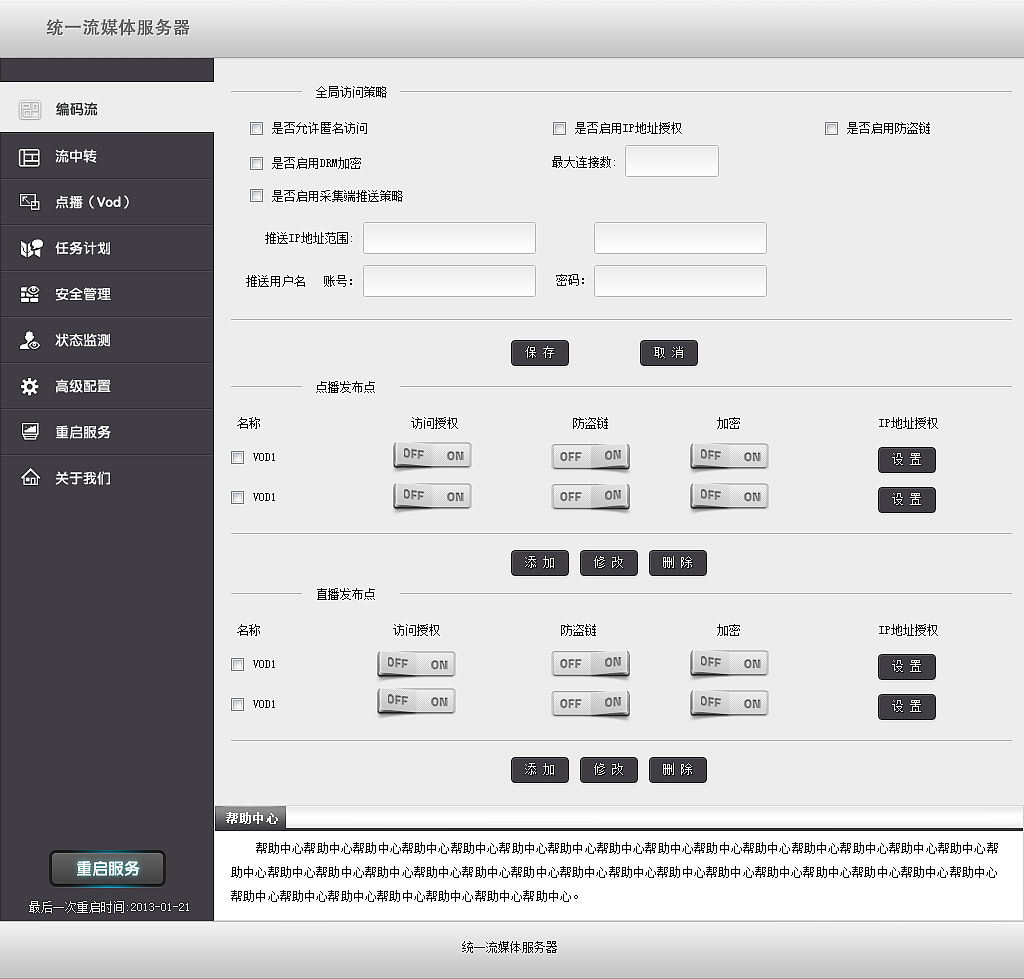This screenshot has width=1024, height=979.
Task: Select the first VOD1 checkbox under 点播发布点
Action: tap(237, 457)
